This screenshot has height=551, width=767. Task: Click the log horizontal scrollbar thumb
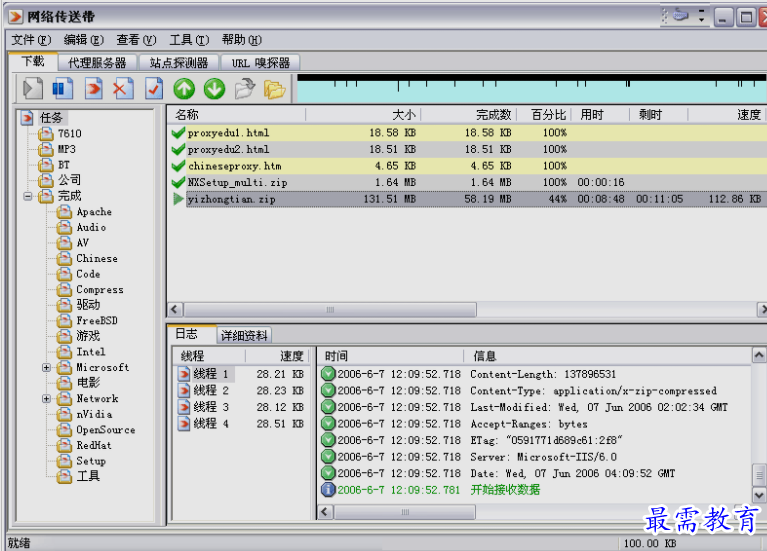[405, 512]
